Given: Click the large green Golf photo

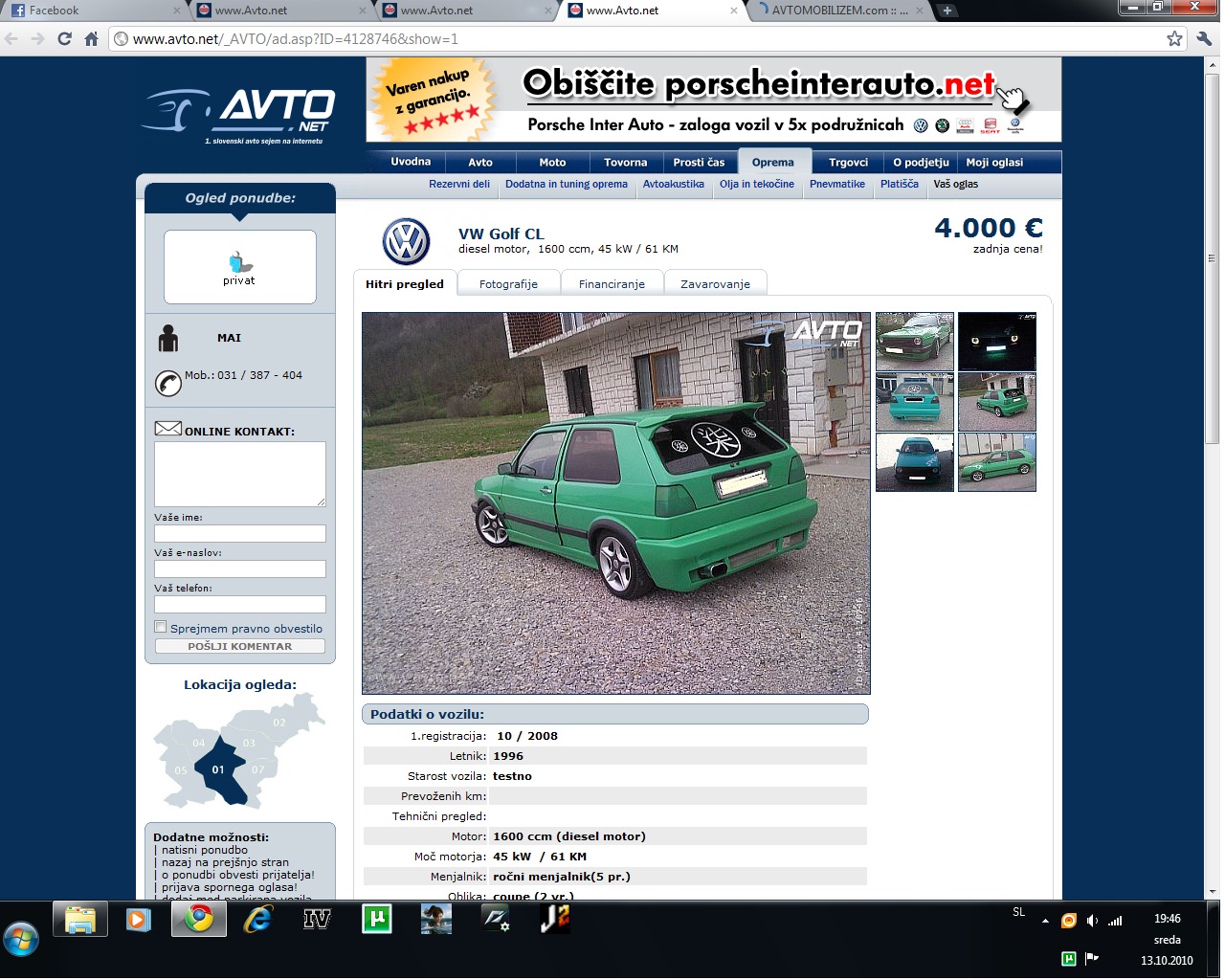Looking at the screenshot, I should tap(616, 502).
